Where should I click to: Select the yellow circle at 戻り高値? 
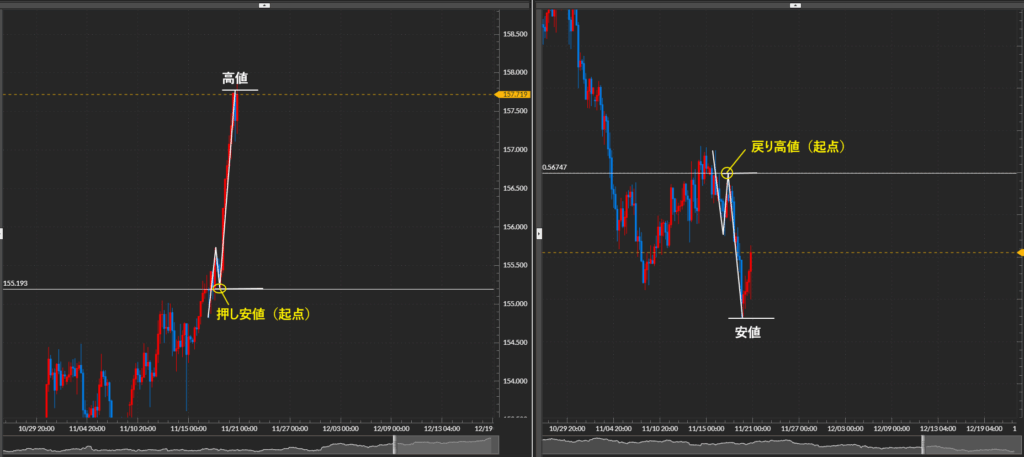click(x=728, y=173)
